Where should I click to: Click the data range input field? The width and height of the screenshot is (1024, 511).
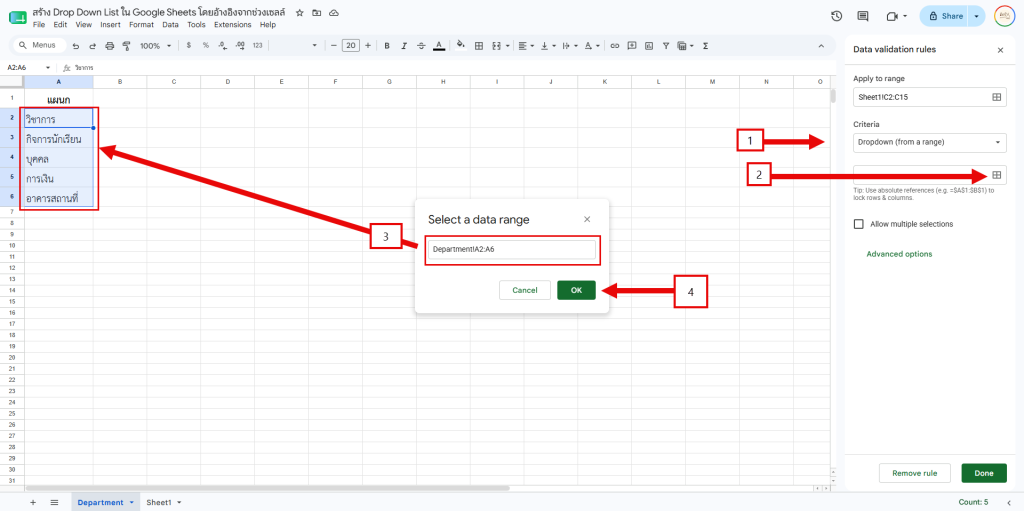pos(513,250)
